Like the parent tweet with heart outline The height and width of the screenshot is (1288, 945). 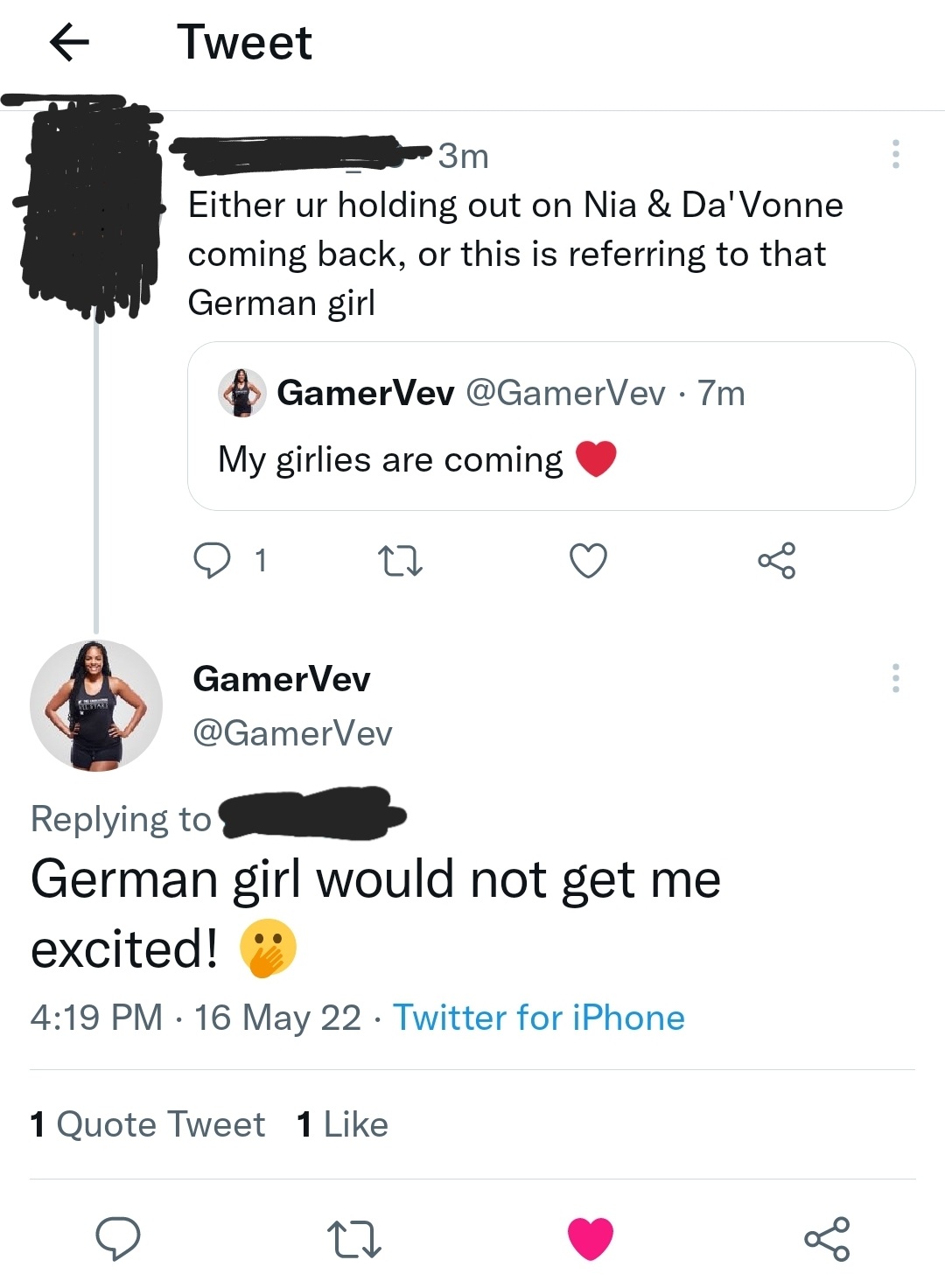click(588, 561)
